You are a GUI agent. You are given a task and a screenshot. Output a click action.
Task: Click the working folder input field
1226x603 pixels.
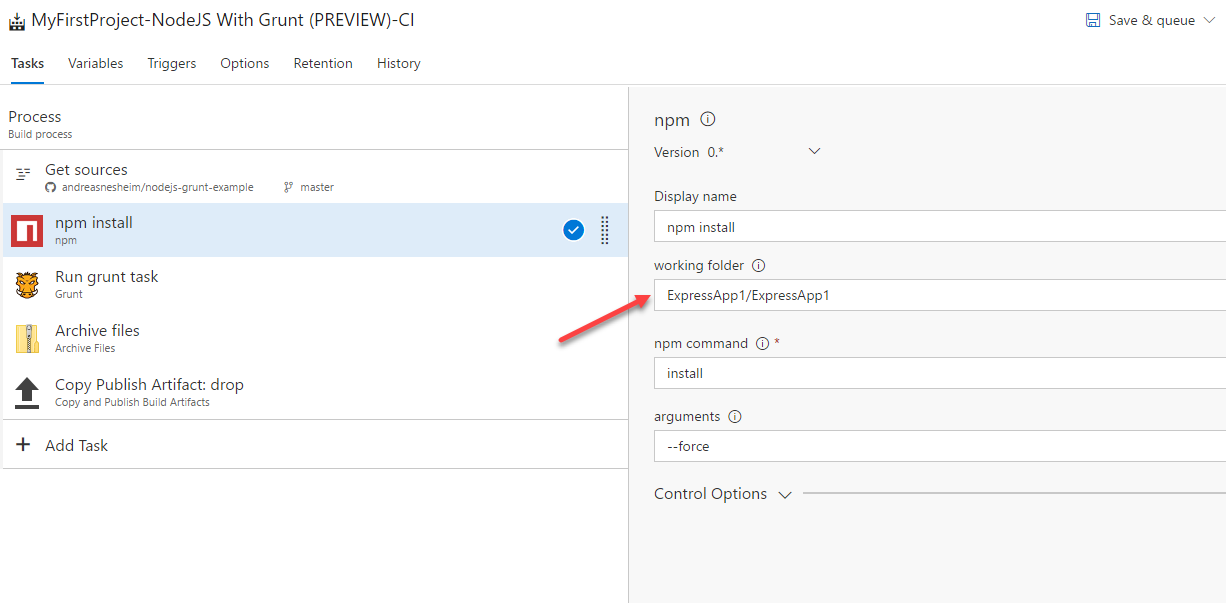940,295
